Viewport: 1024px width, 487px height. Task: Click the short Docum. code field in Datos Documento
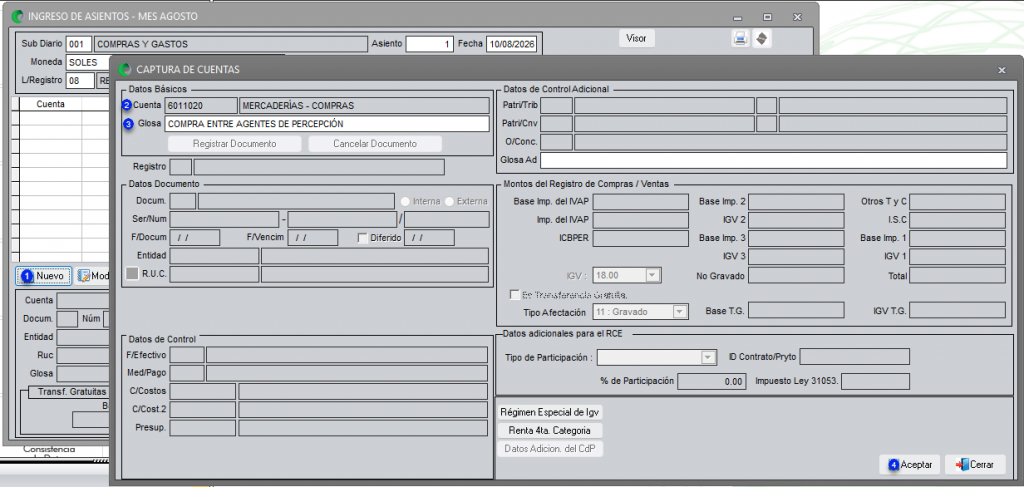tap(183, 201)
